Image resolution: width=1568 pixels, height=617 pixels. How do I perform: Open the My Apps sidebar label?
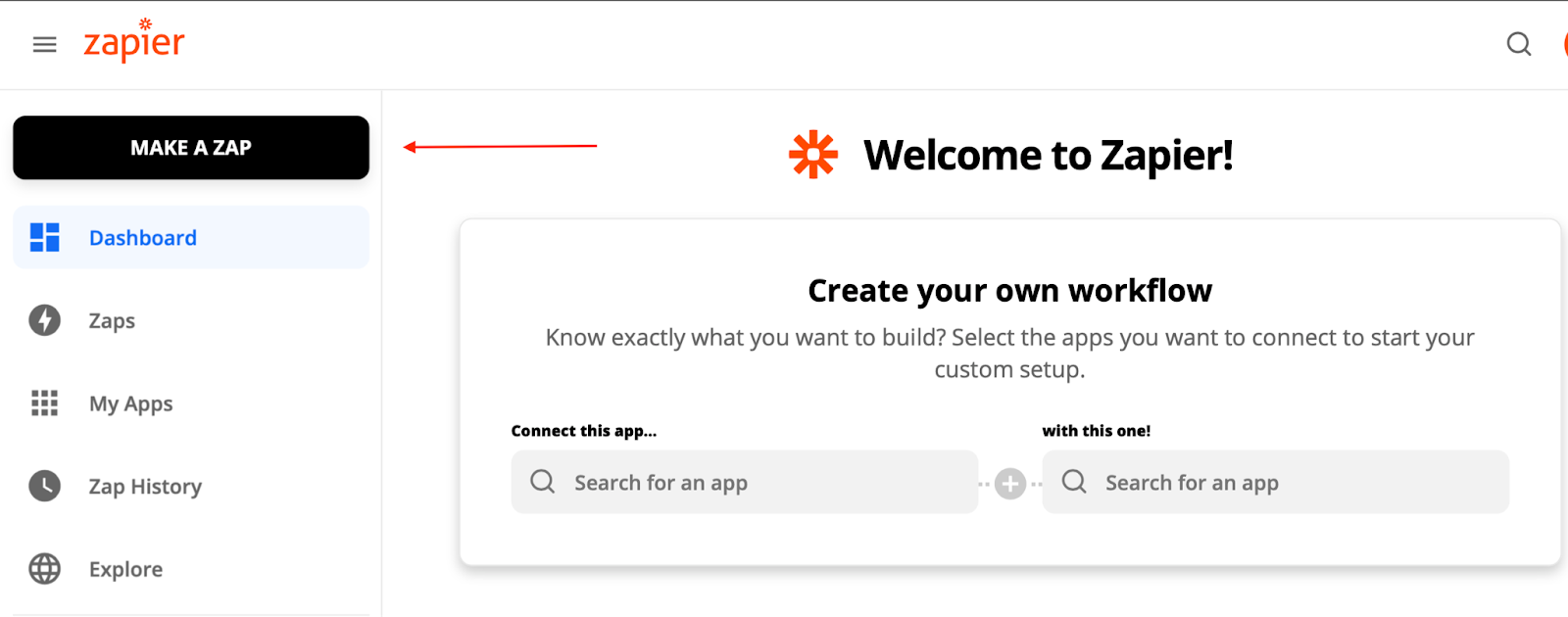(131, 403)
